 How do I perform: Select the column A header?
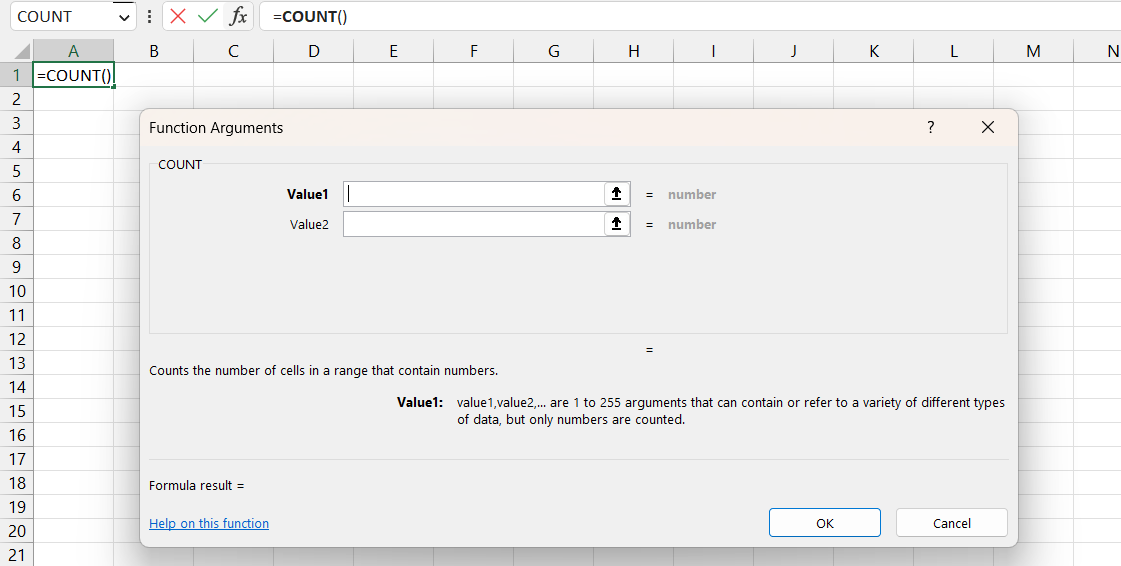click(73, 51)
